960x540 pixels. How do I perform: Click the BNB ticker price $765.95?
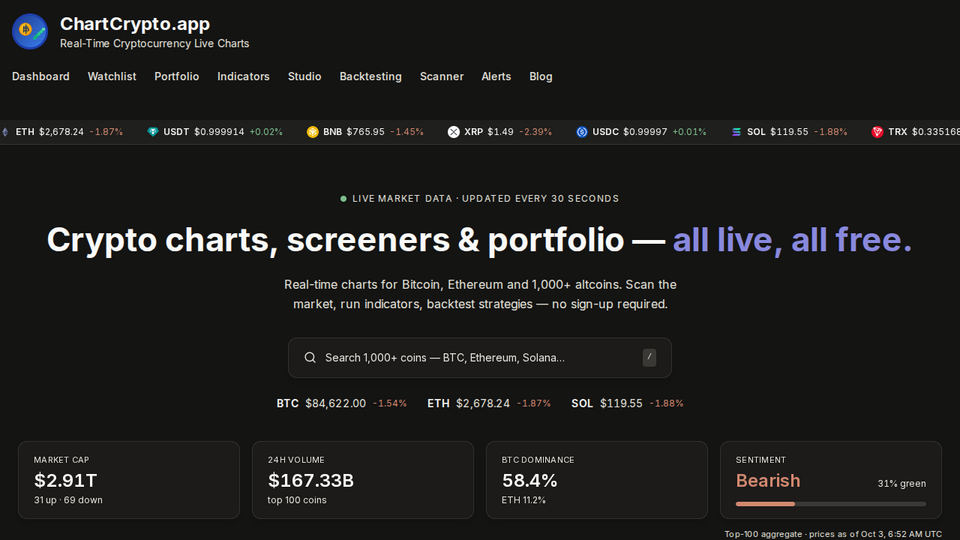[x=366, y=132]
